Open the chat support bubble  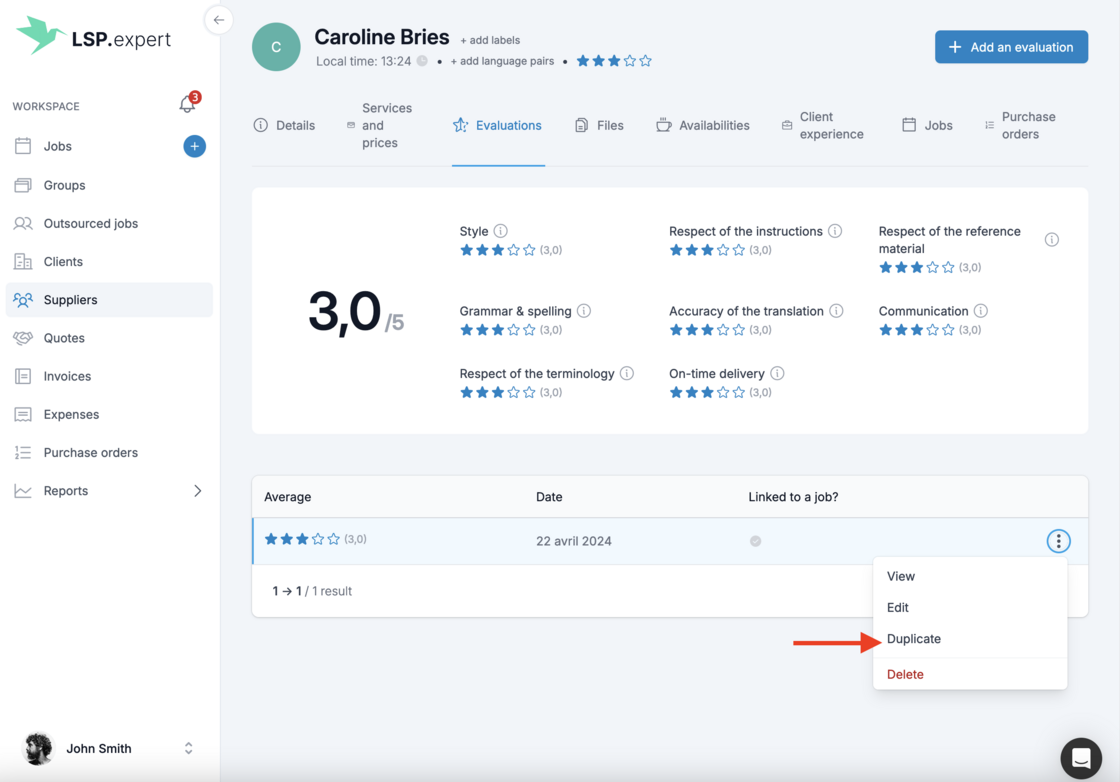(x=1081, y=757)
